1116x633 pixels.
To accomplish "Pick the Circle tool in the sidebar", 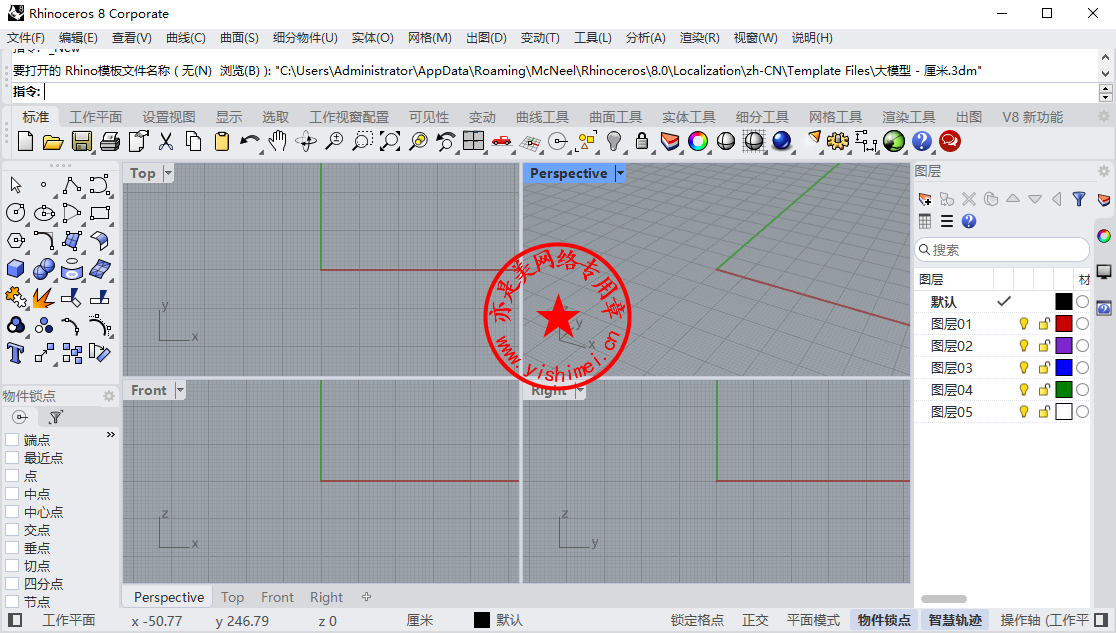I will click(16, 213).
